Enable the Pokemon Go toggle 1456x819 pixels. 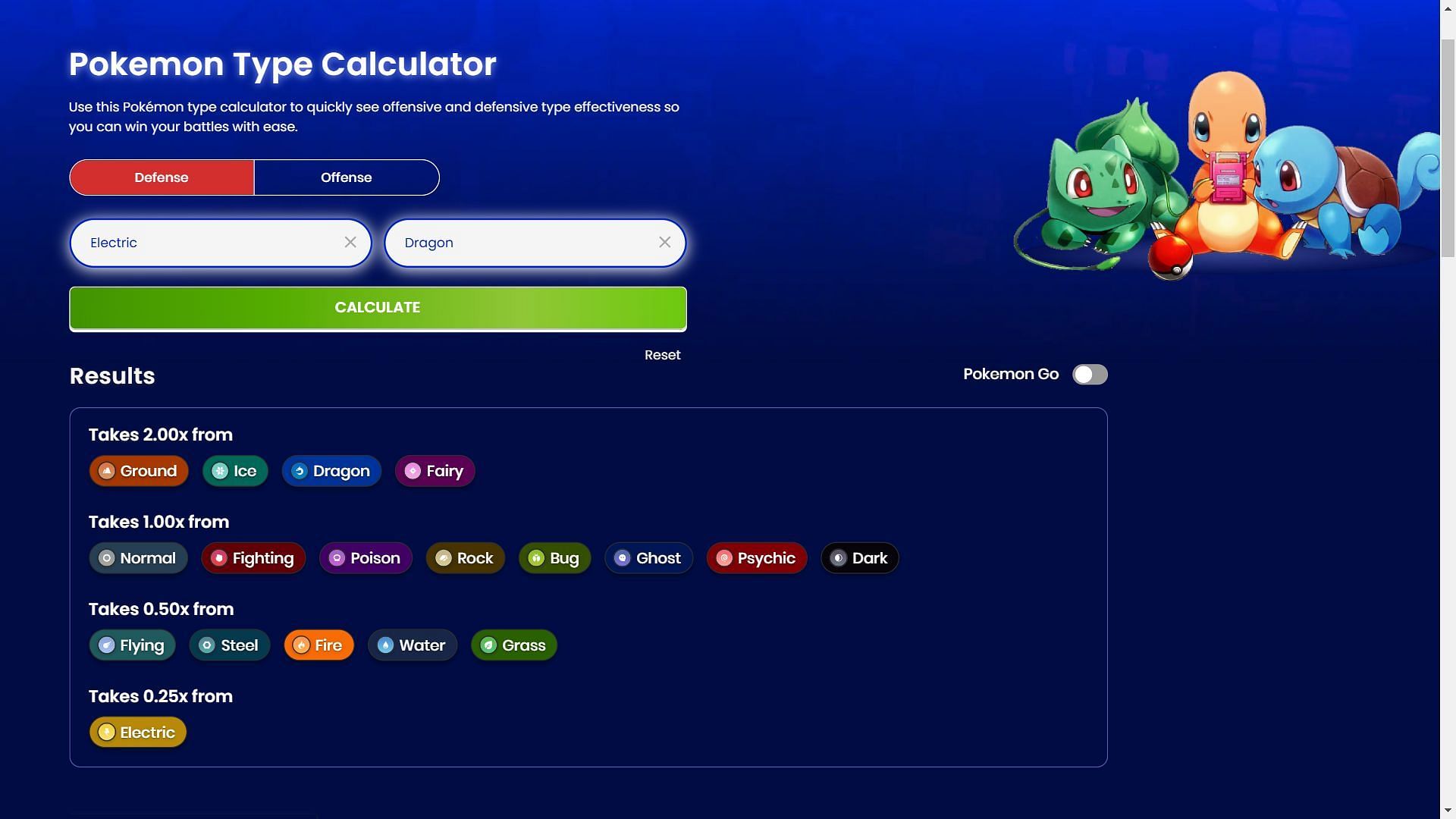pos(1089,374)
